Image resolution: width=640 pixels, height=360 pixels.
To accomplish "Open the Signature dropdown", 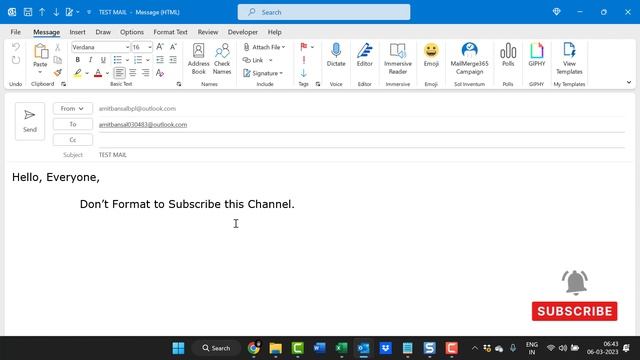I will 263,73.
